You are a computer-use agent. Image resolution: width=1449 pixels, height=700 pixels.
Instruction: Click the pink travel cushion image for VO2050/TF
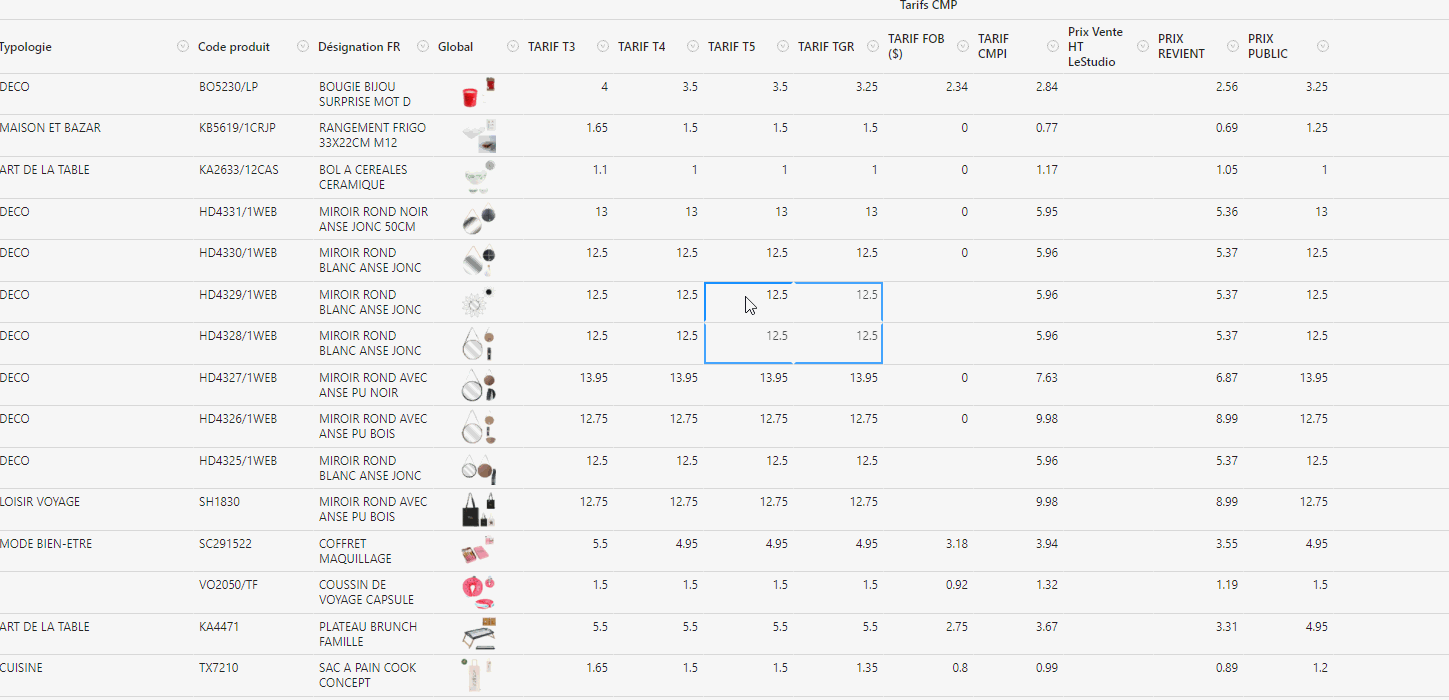(478, 591)
